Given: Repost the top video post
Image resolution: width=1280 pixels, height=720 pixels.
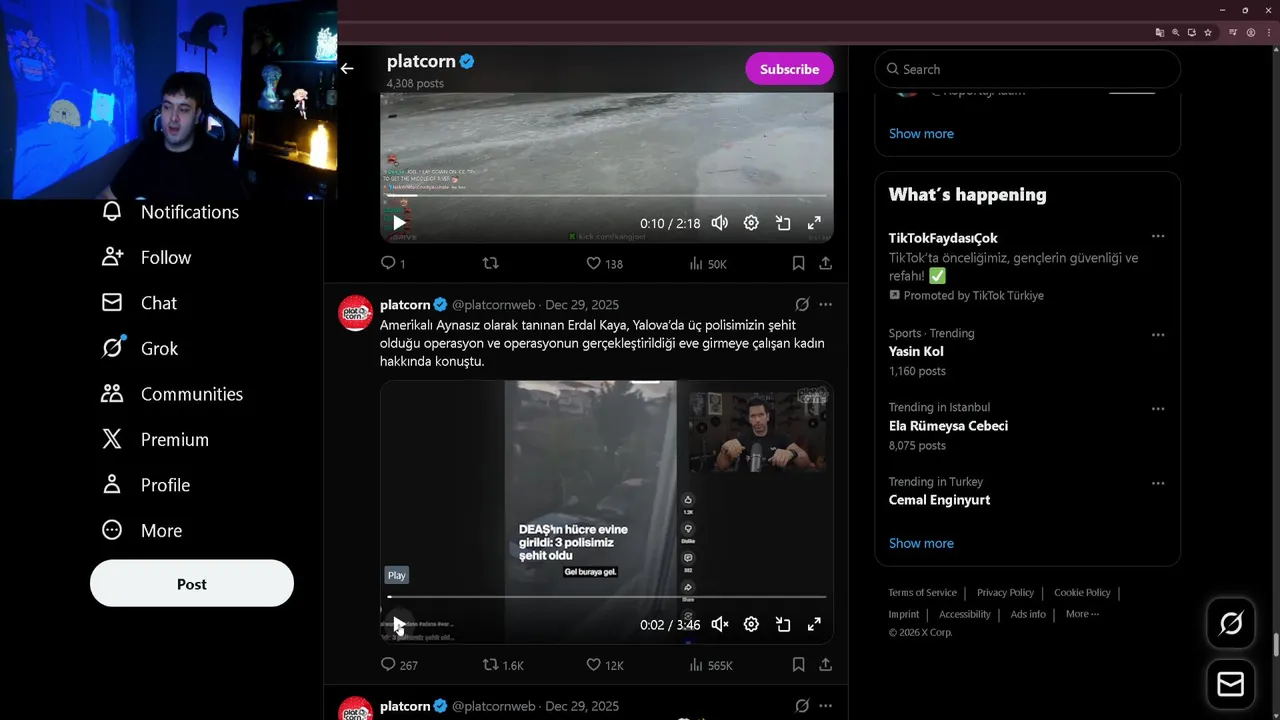Looking at the screenshot, I should pos(490,263).
